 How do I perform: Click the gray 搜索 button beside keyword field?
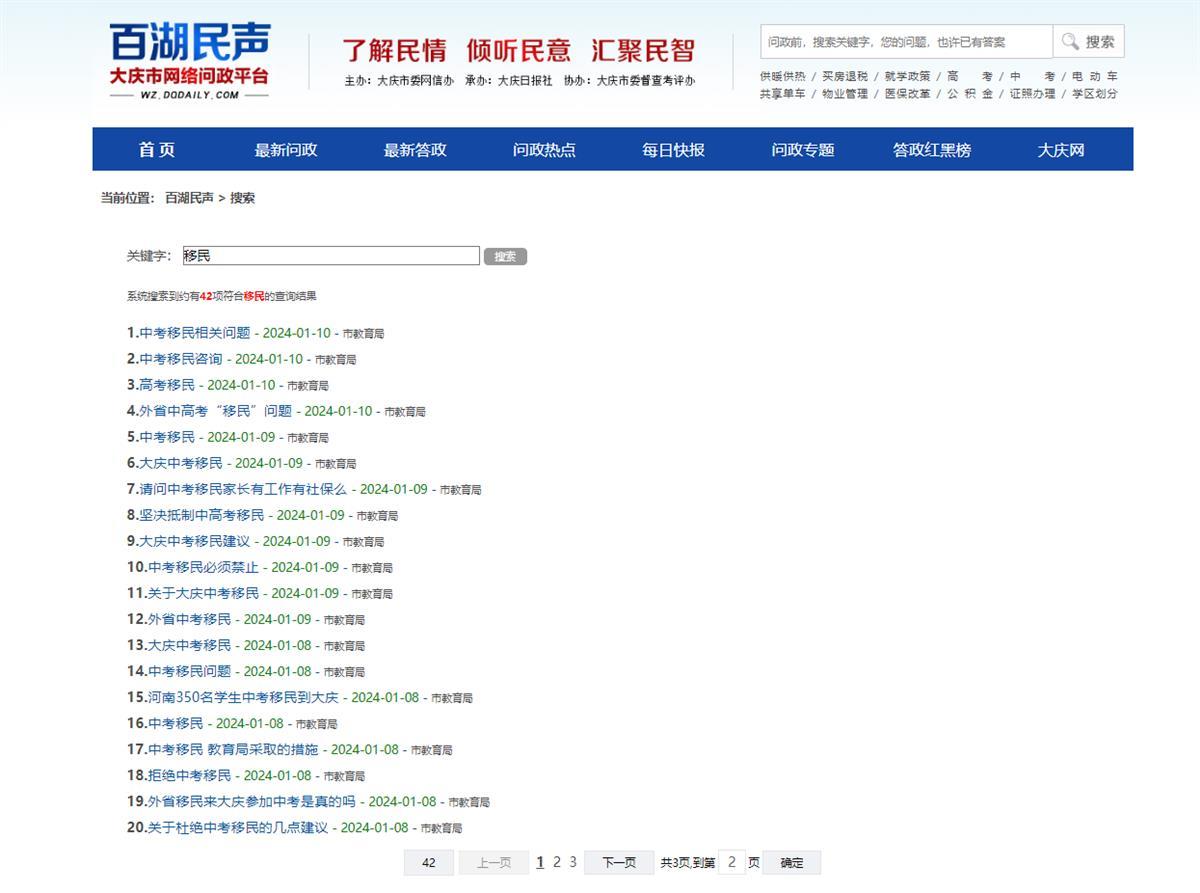point(505,257)
